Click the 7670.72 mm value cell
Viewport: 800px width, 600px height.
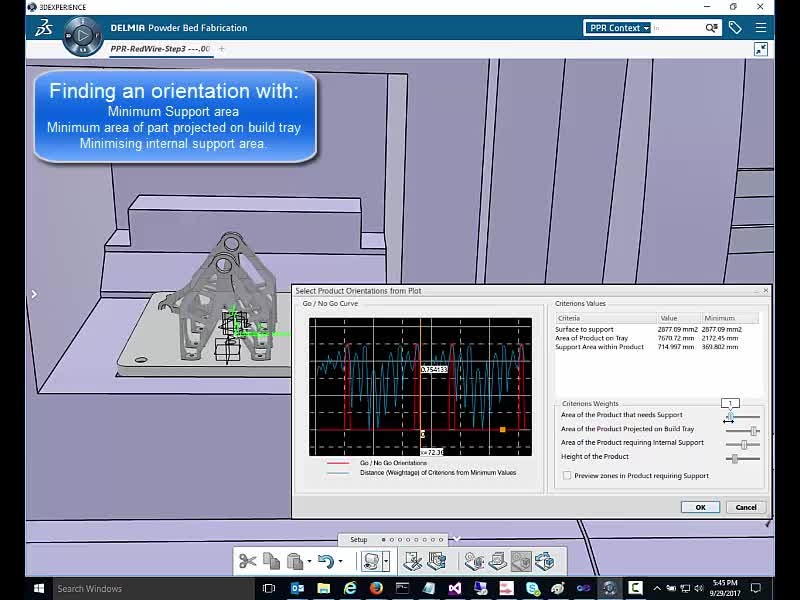point(676,338)
